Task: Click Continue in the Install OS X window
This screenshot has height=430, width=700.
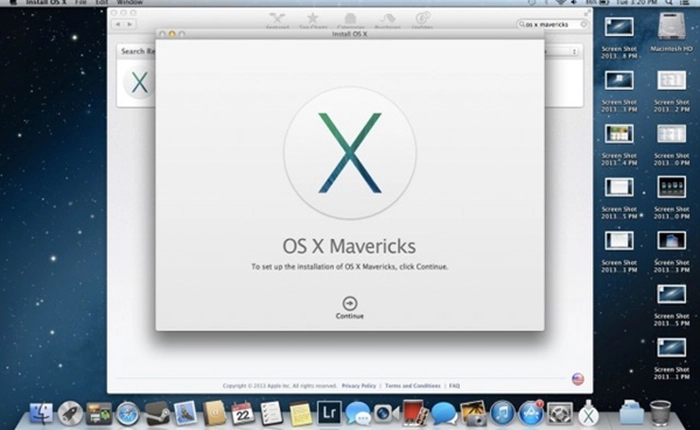Action: pos(350,308)
